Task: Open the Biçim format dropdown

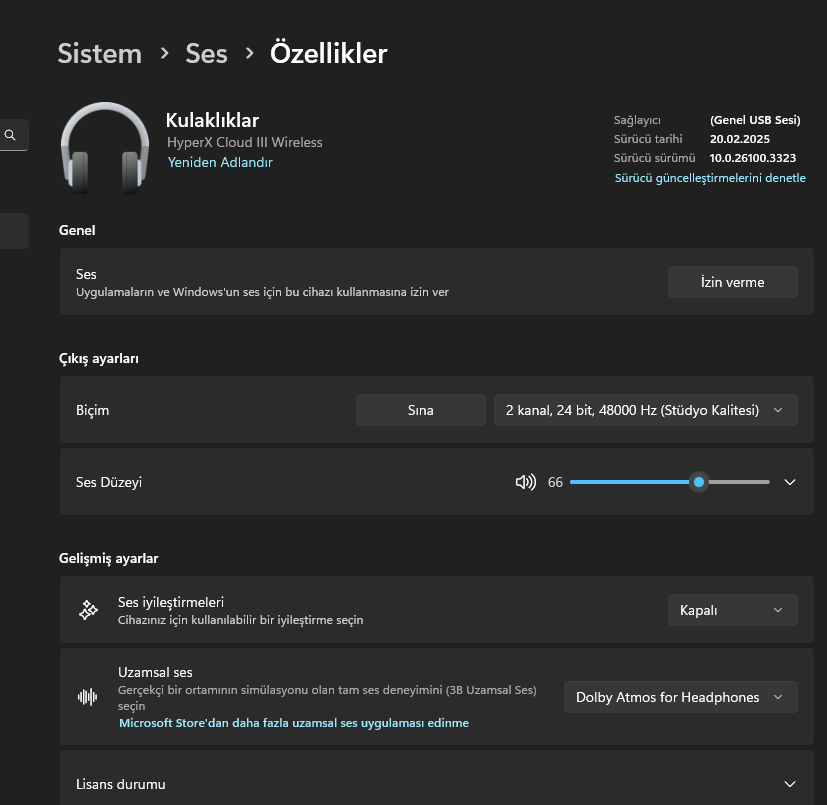Action: click(x=646, y=410)
